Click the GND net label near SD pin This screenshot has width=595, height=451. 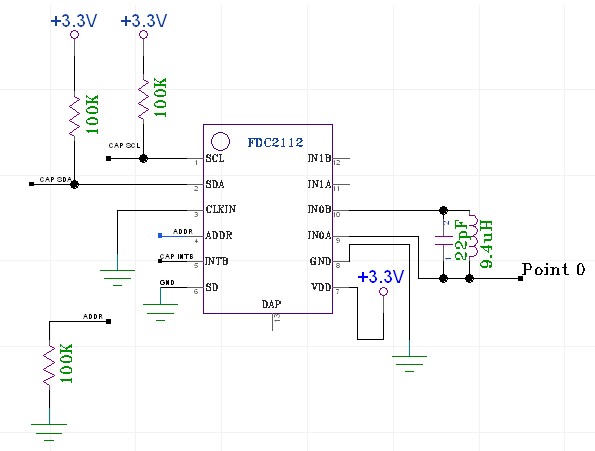(167, 283)
